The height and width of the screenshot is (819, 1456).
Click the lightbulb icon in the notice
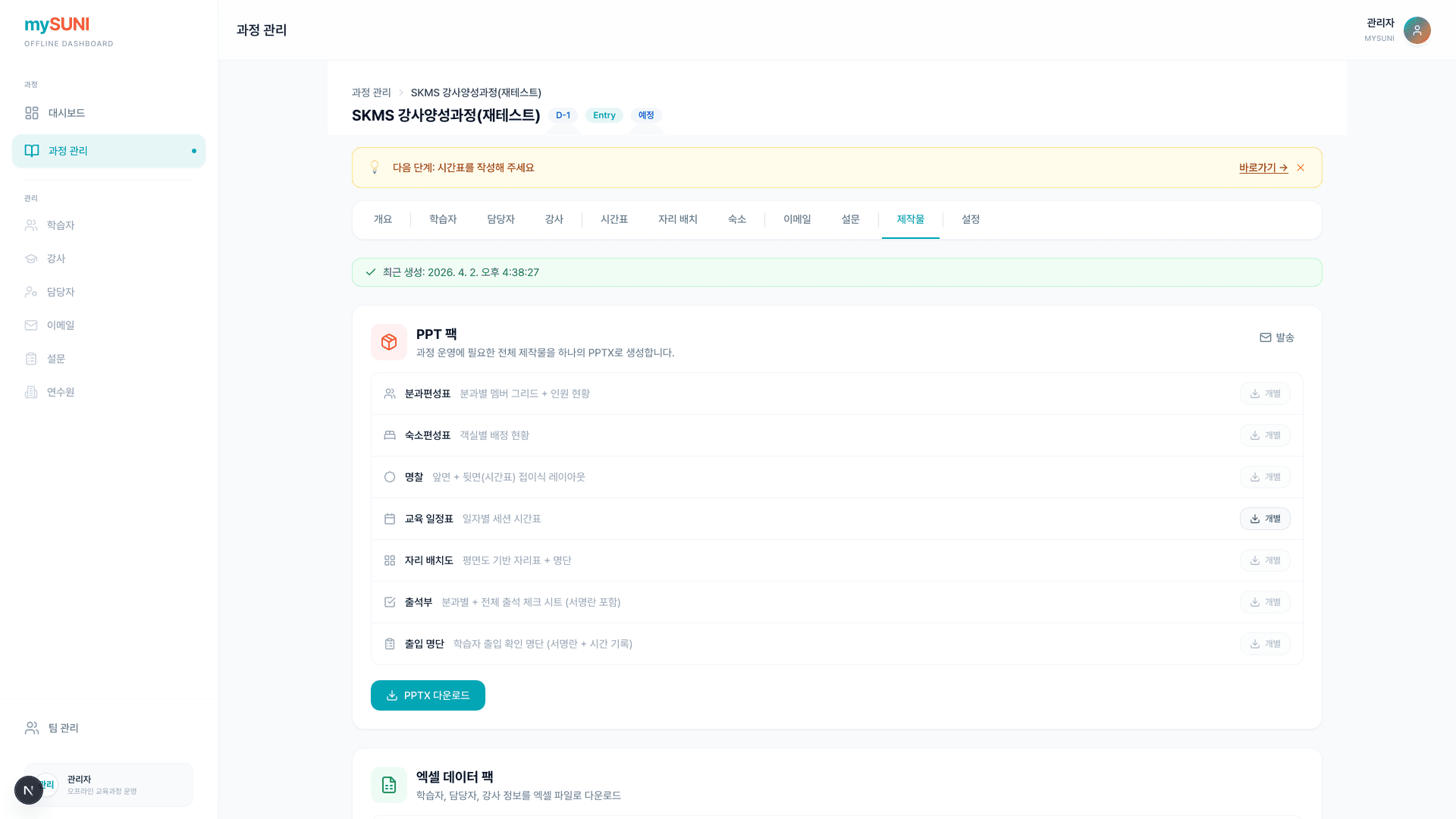375,168
